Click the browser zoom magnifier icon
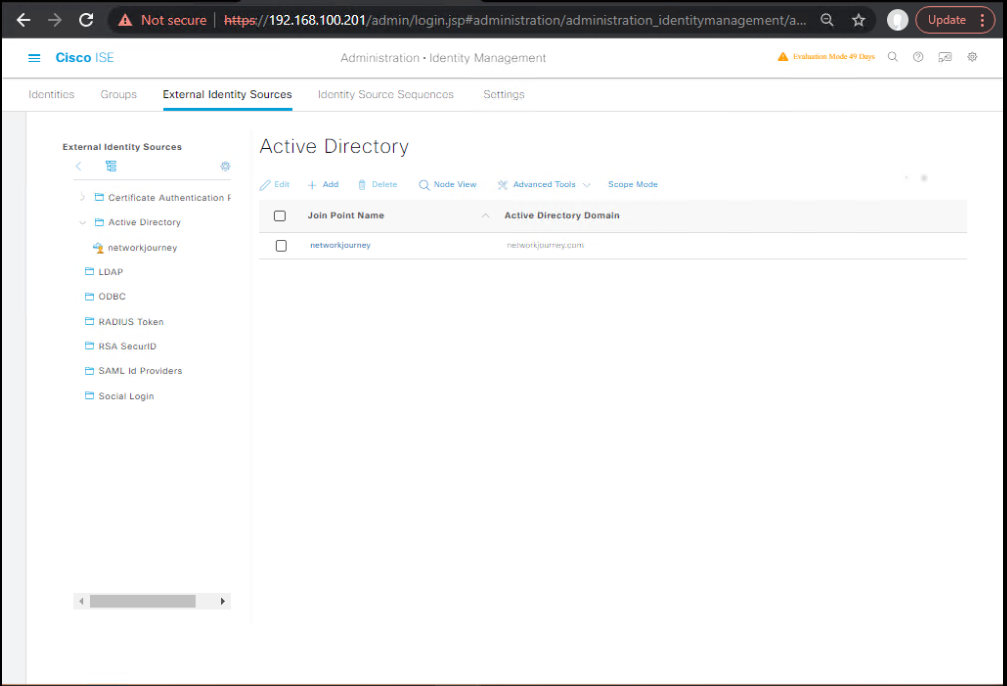This screenshot has height=686, width=1007. point(827,20)
